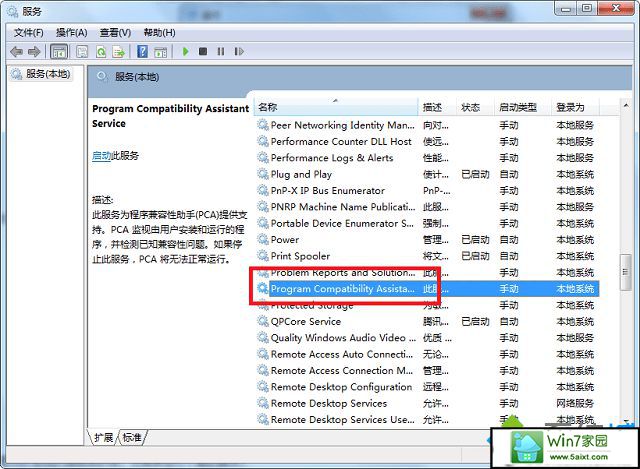The height and width of the screenshot is (469, 640).
Task: Select Quality Windows Audio Video row
Action: click(427, 338)
